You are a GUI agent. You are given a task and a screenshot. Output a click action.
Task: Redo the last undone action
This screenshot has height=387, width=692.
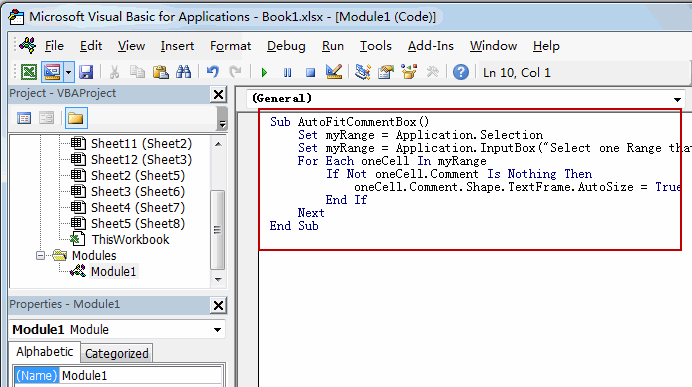point(236,71)
